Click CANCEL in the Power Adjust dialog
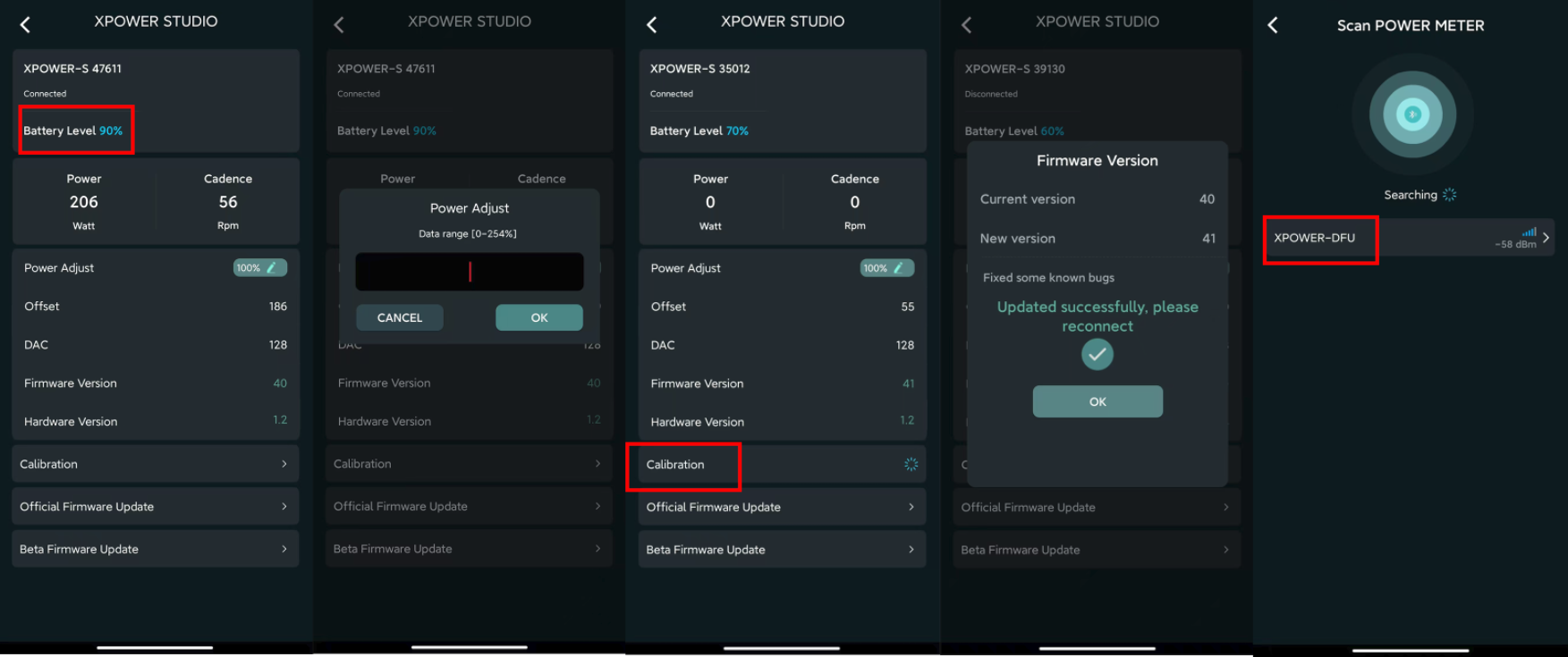 [399, 317]
